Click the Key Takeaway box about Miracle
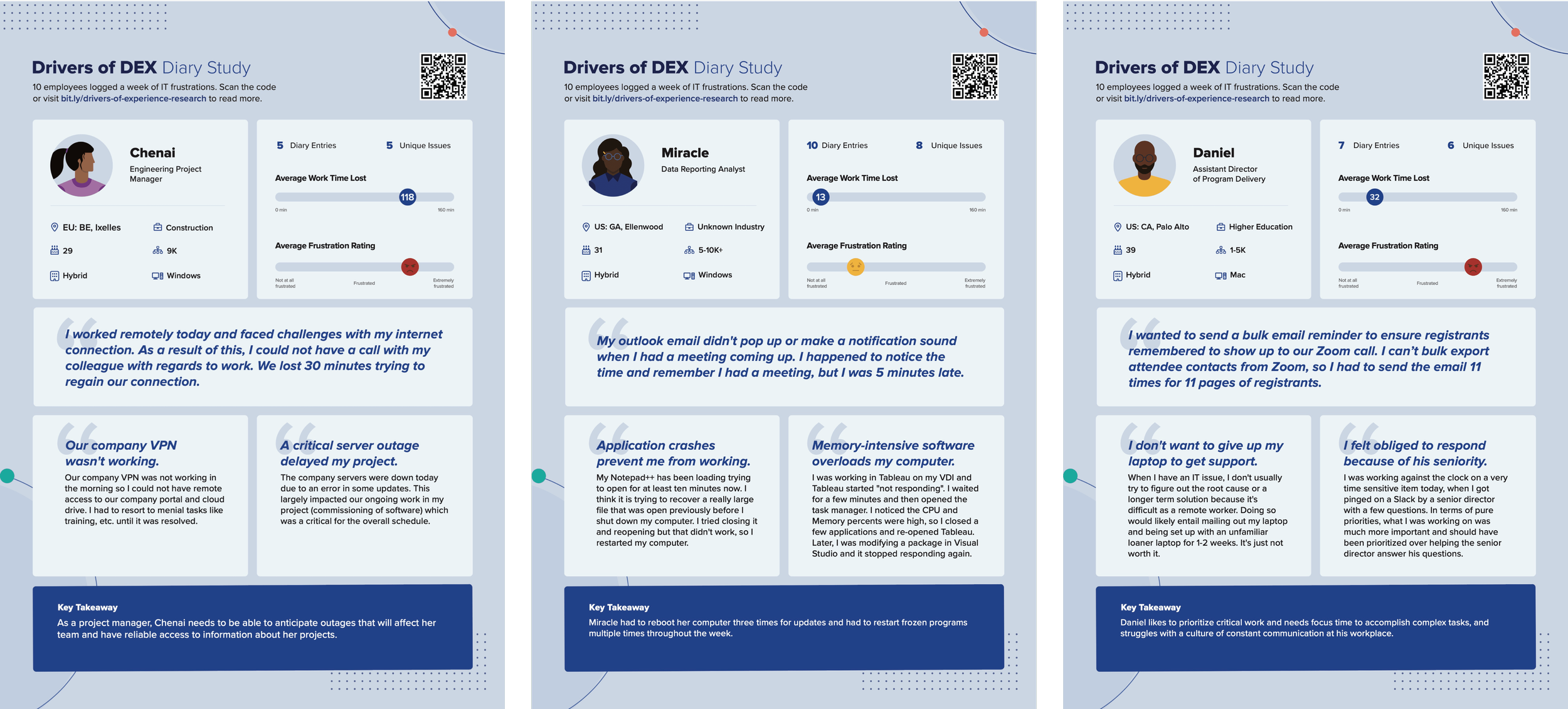The image size is (1568, 709). 784,627
